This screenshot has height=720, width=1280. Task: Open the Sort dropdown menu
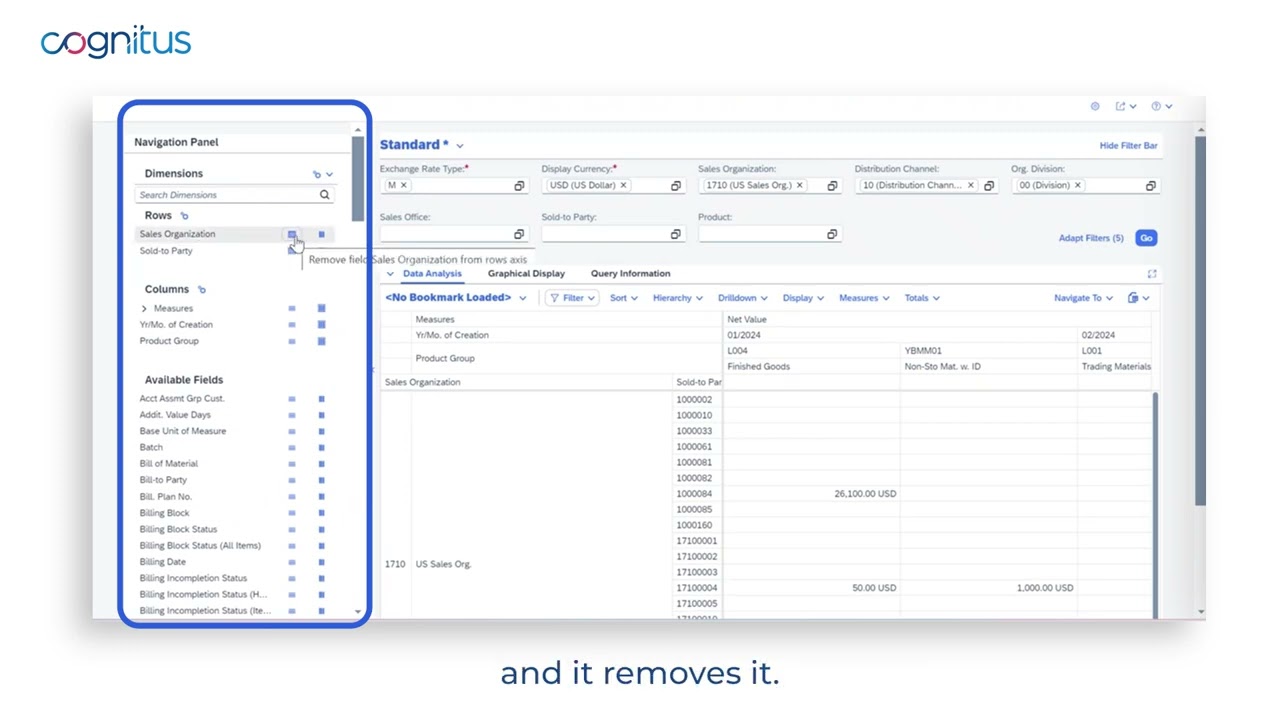(x=624, y=298)
